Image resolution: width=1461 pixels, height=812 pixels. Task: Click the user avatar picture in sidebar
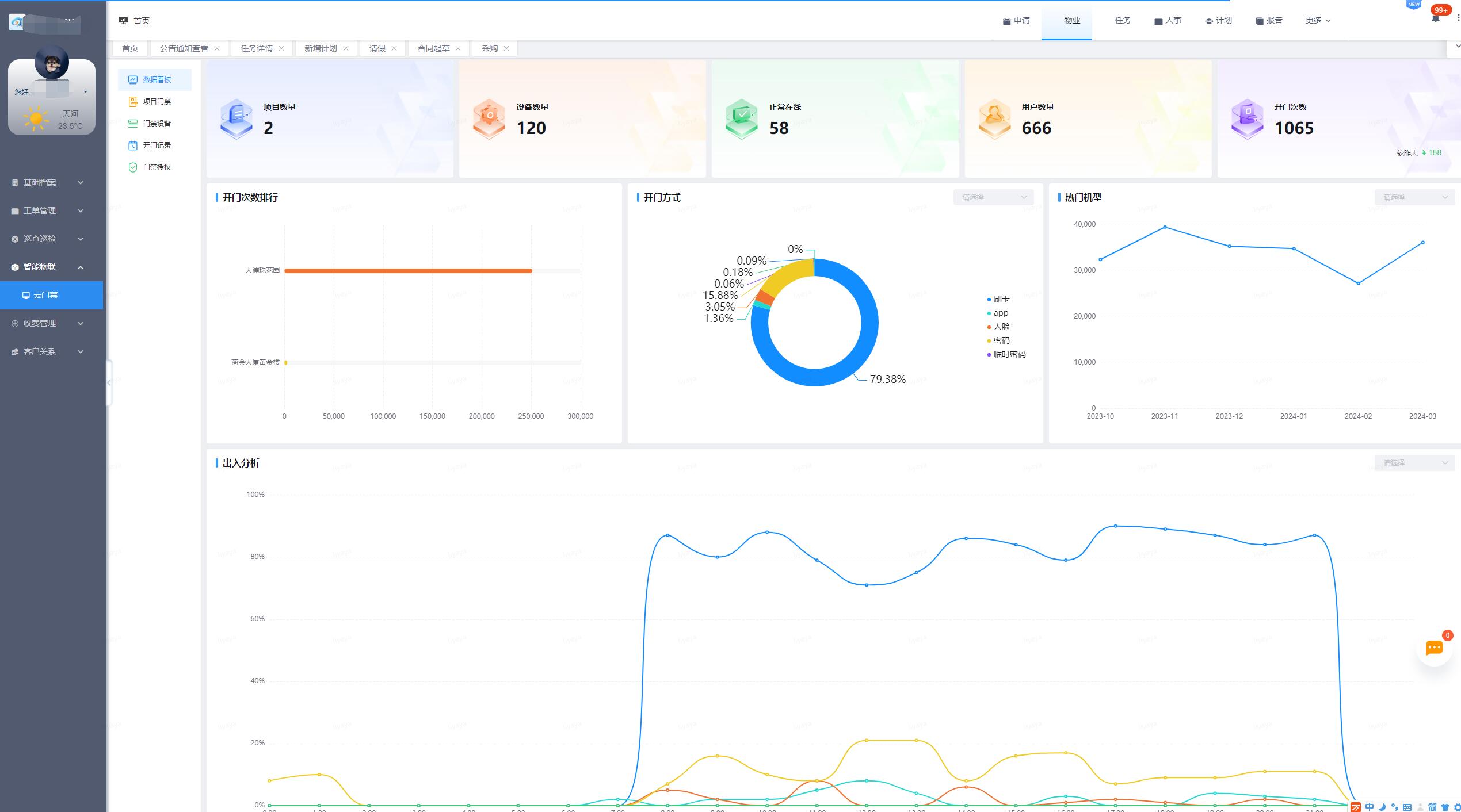(52, 63)
